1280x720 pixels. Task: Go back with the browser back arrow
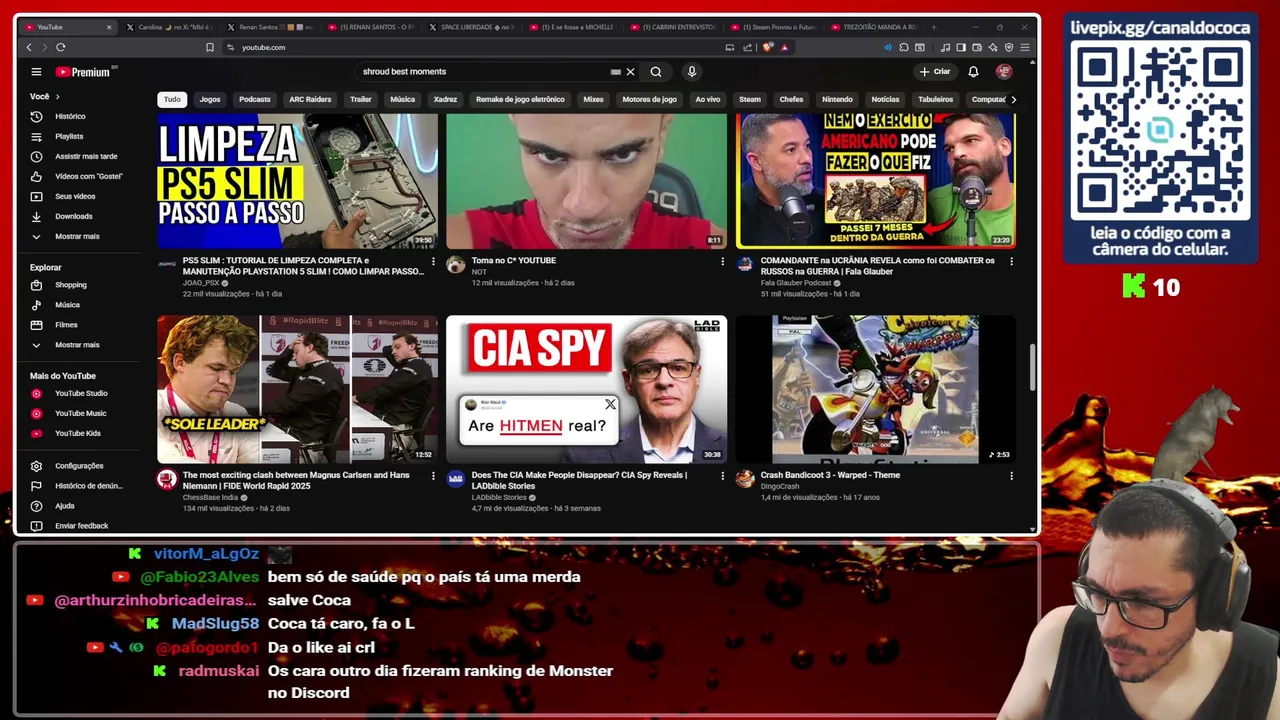click(29, 47)
